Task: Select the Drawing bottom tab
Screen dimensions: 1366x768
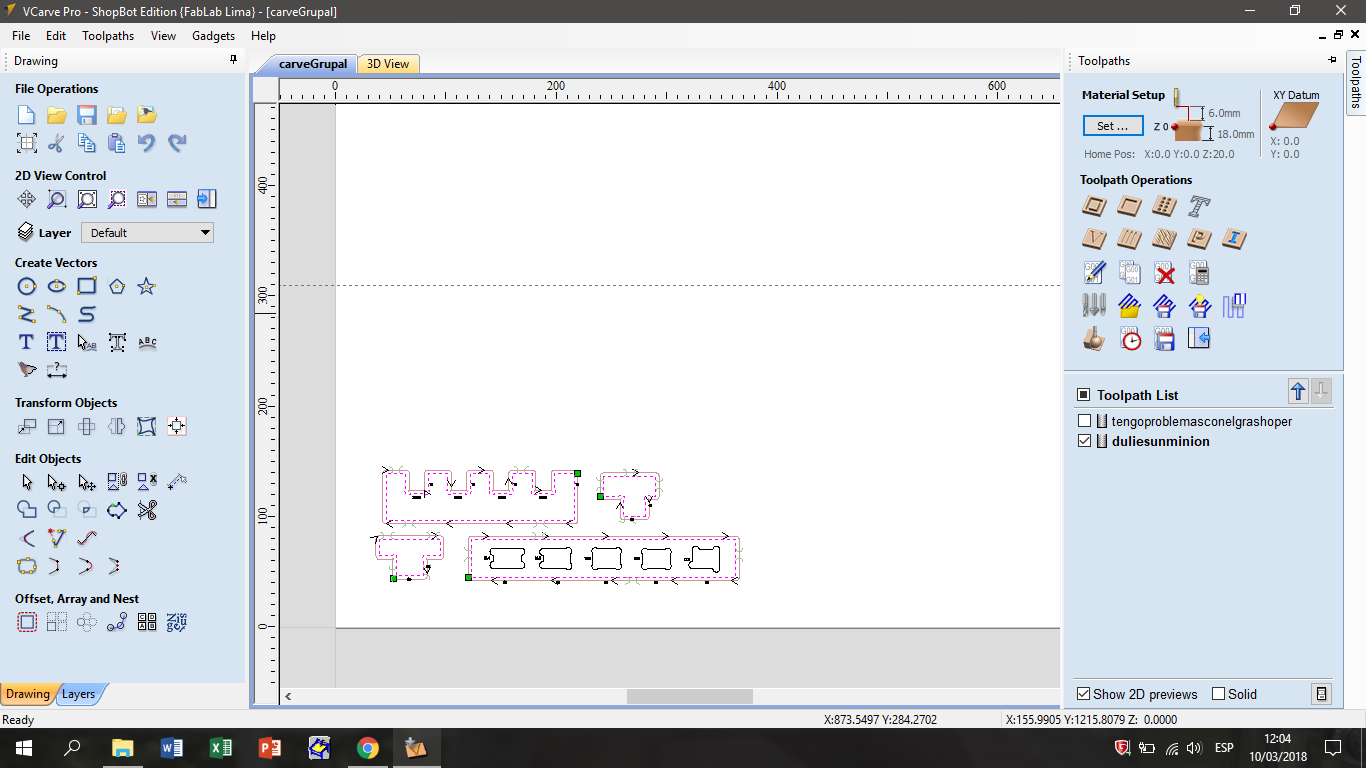Action: (x=27, y=694)
